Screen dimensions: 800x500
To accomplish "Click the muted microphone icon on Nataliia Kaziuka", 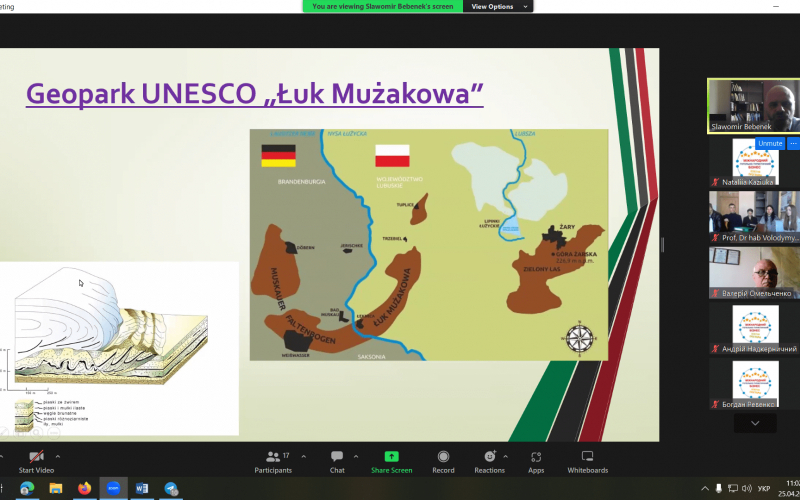I will pos(715,182).
